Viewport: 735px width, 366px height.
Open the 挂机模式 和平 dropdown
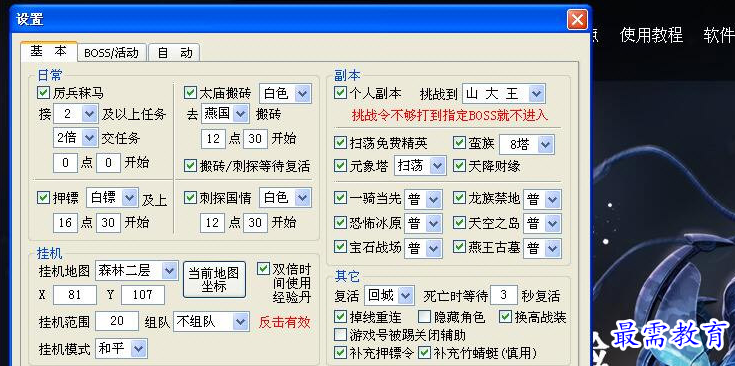tap(121, 348)
